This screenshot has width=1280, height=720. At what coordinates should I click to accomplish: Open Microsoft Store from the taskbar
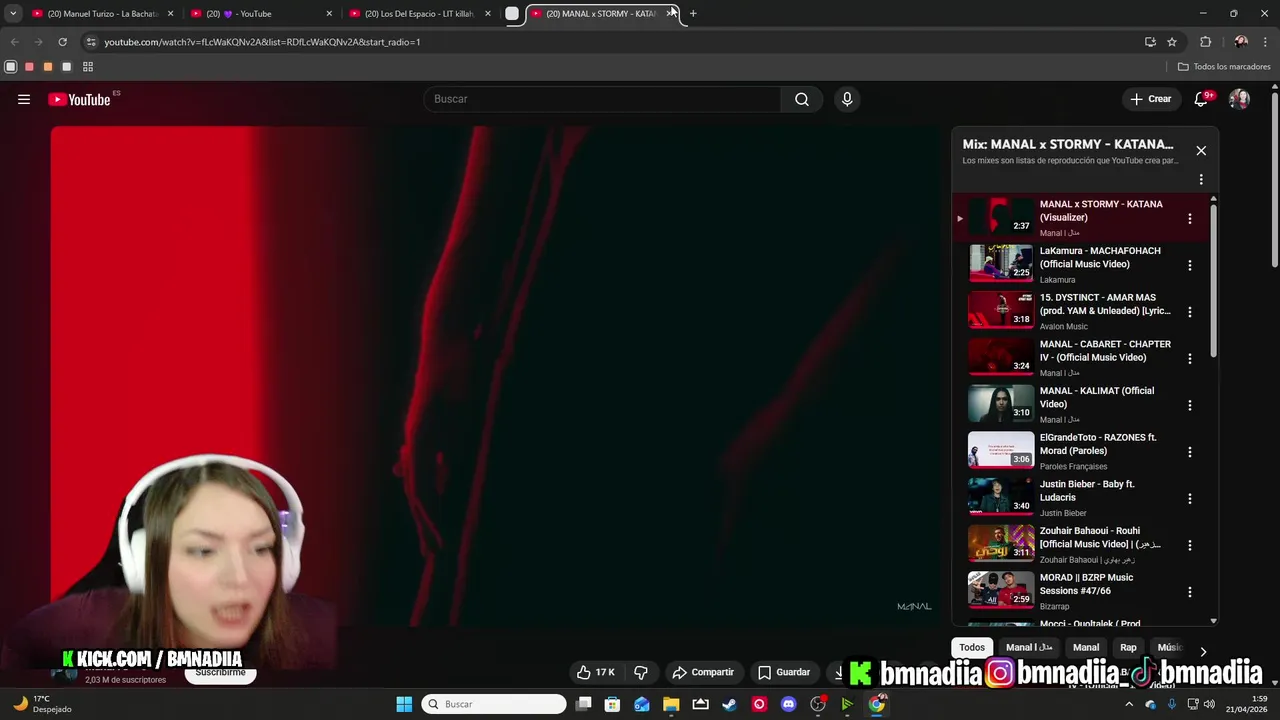(x=612, y=704)
